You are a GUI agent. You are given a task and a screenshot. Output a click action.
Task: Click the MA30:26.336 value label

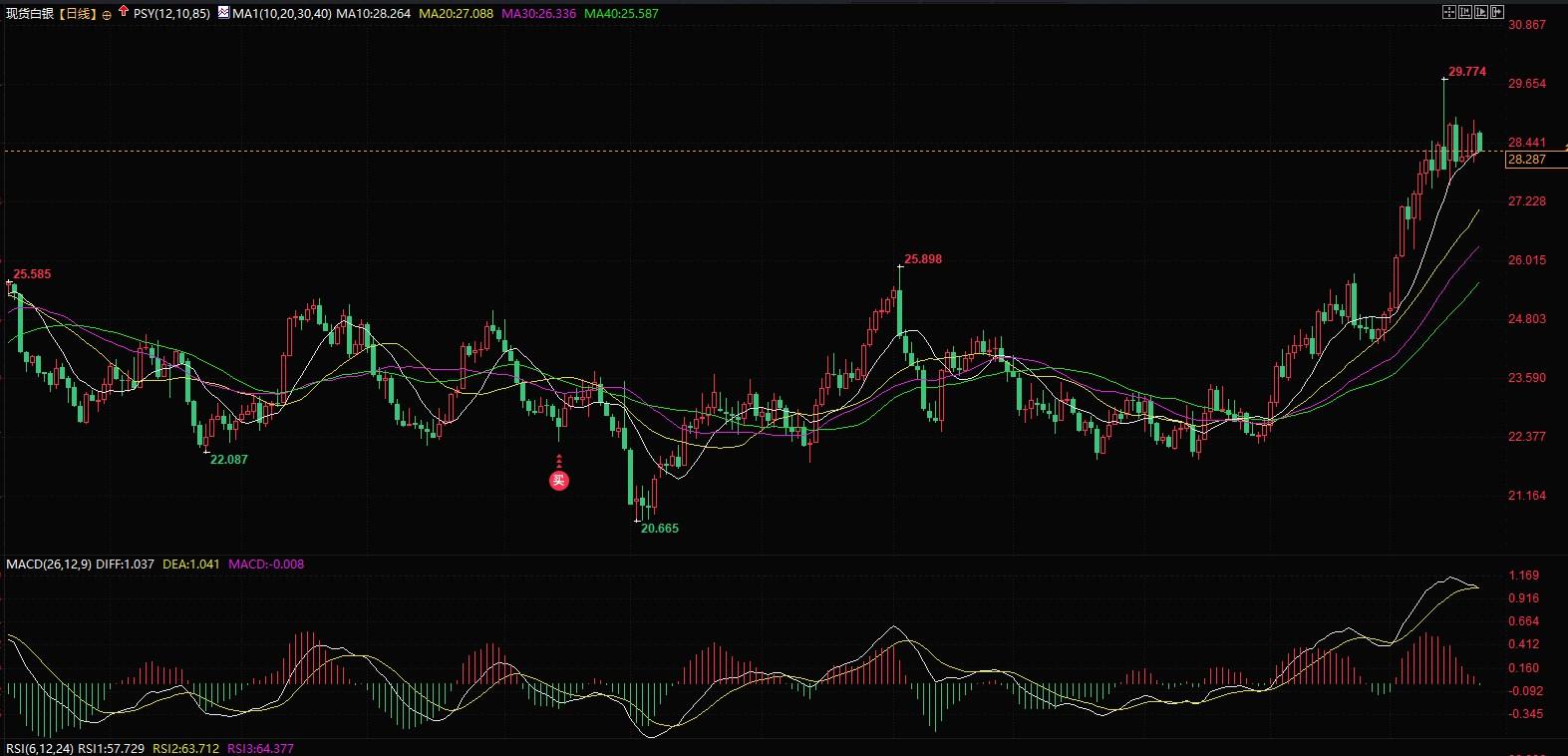point(539,14)
